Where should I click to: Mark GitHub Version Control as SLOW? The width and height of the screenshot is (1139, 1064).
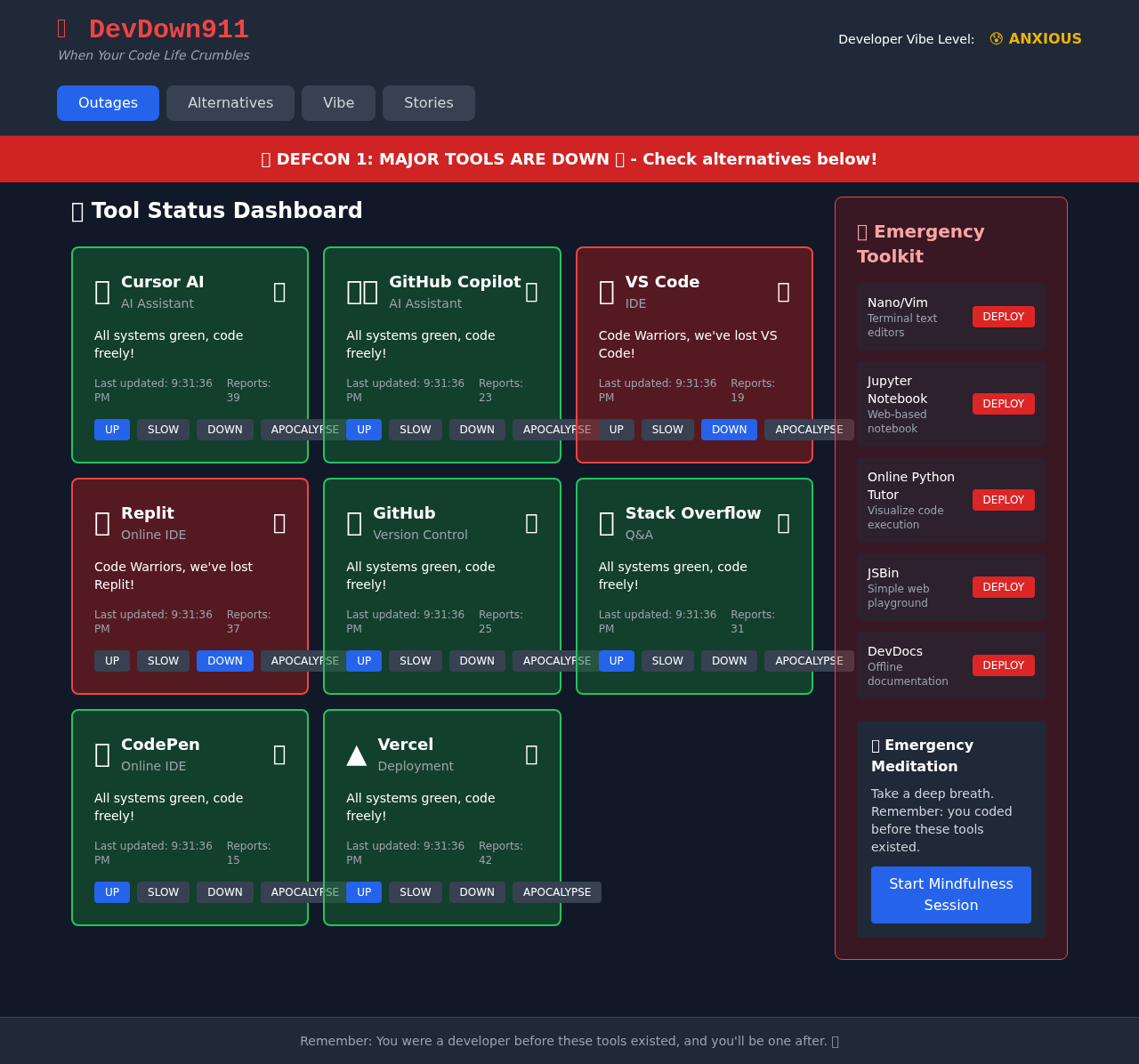click(416, 661)
